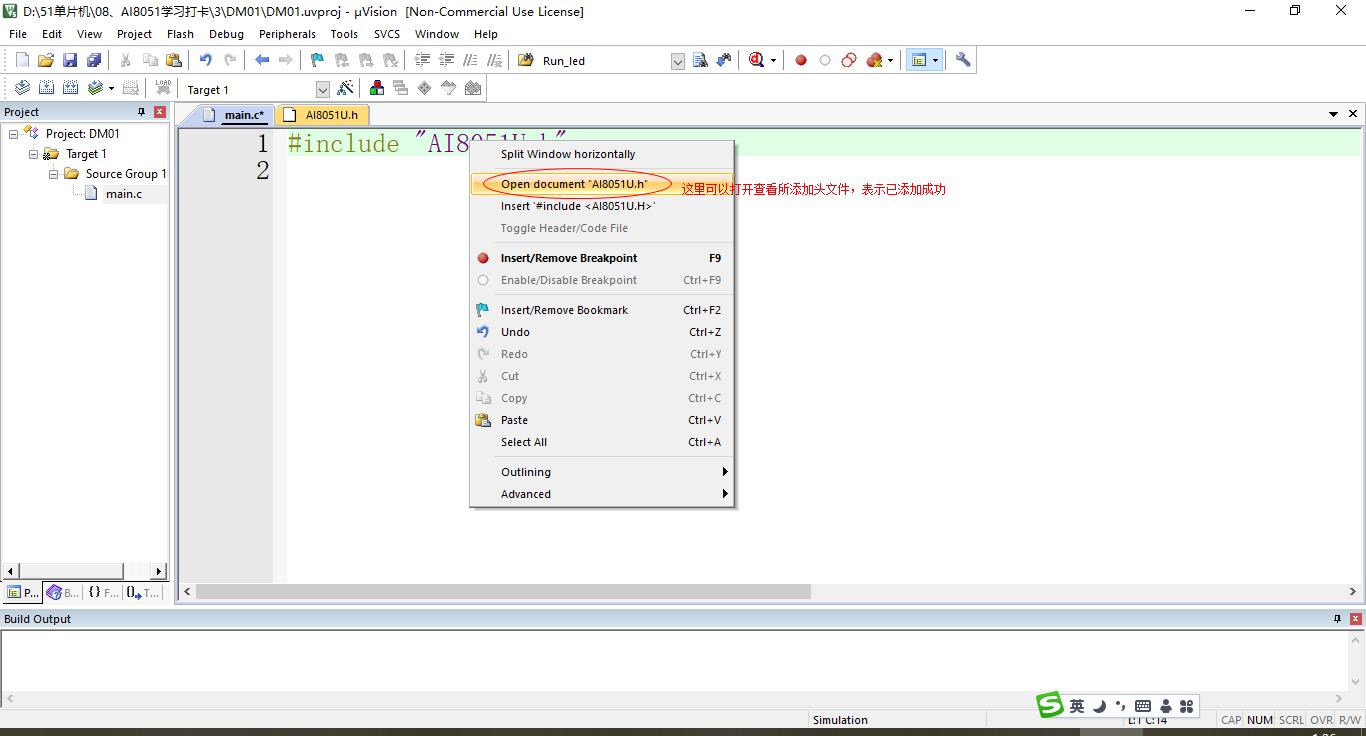Open Options for Target wand icon
The width and height of the screenshot is (1366, 736).
tap(345, 89)
